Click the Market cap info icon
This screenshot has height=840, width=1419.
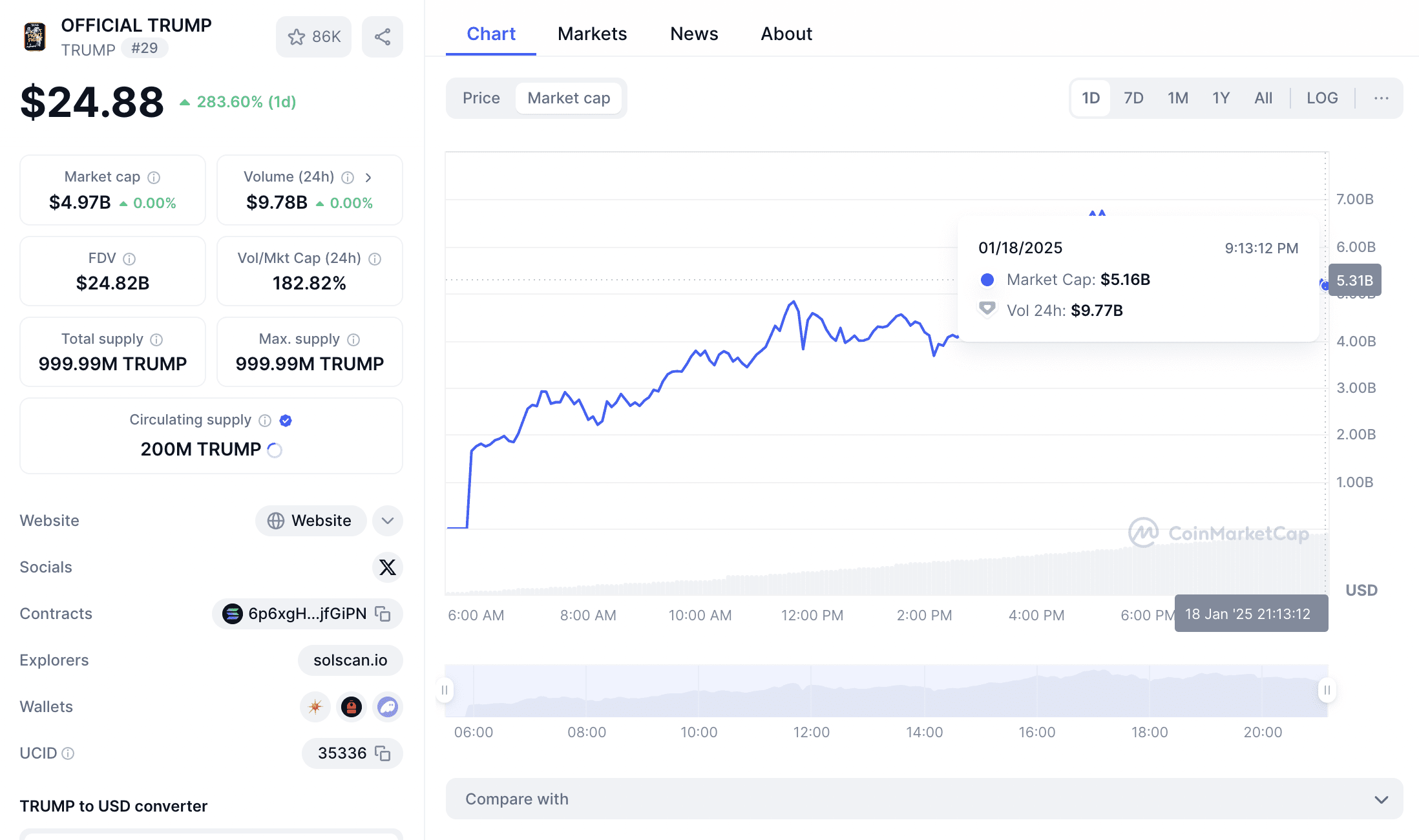tap(154, 177)
